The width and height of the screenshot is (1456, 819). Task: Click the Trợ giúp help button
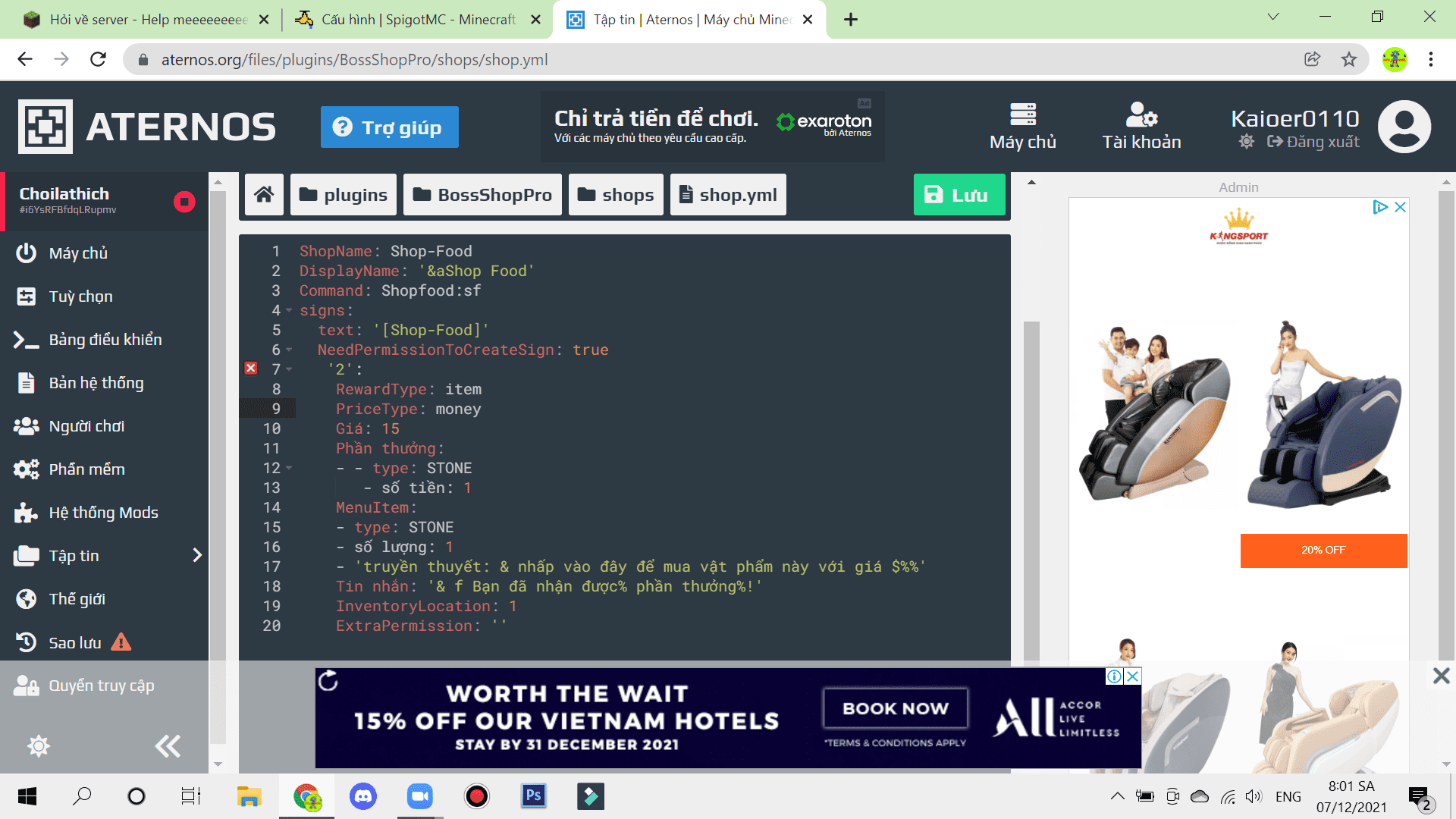389,127
